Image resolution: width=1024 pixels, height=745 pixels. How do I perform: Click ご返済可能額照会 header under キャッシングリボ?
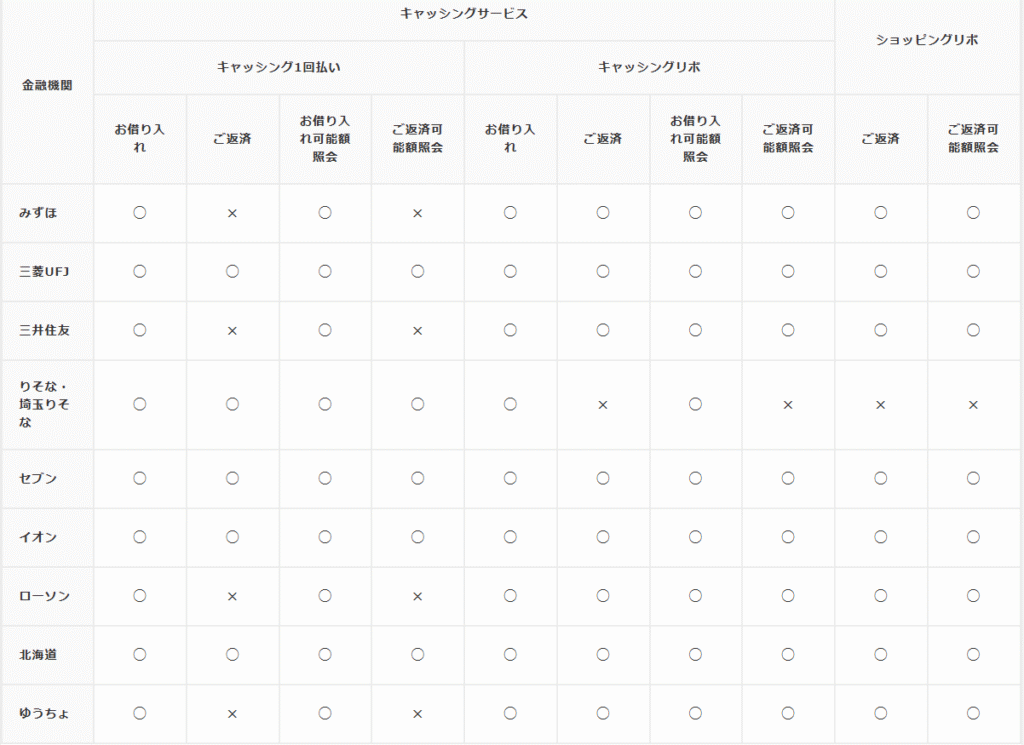click(x=788, y=138)
